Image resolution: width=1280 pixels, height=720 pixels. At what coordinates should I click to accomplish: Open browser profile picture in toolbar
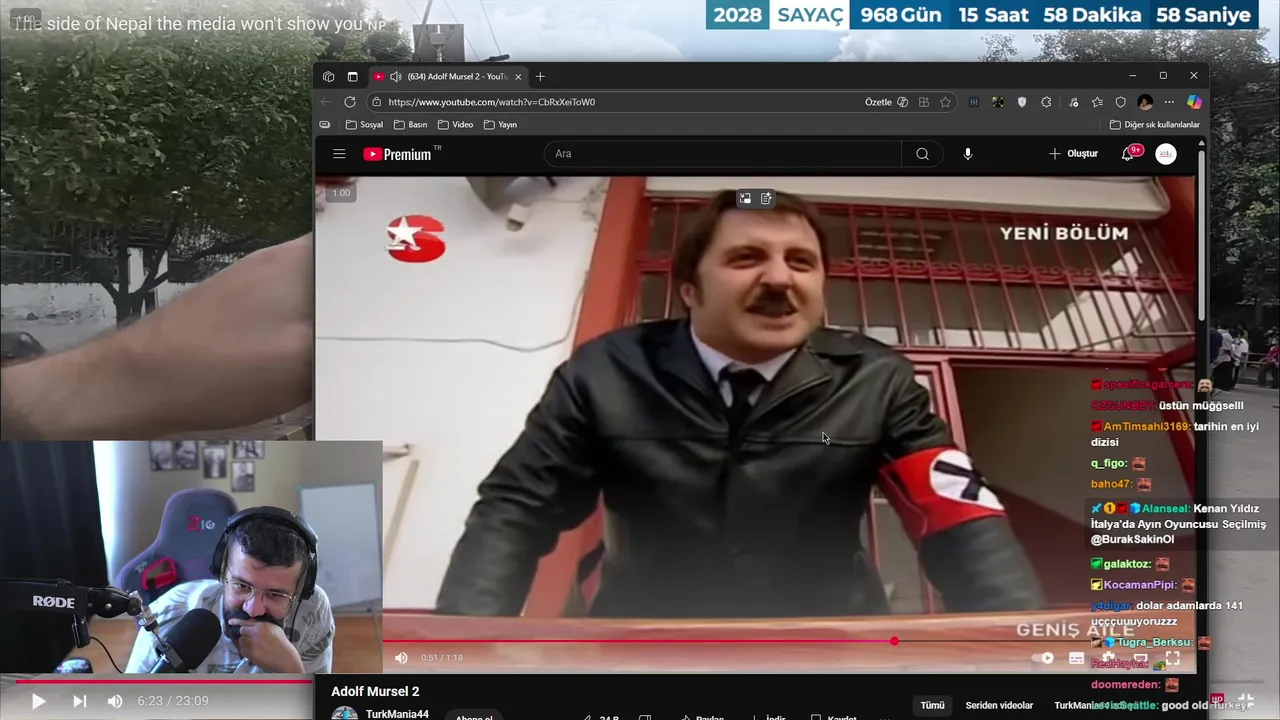pyautogui.click(x=1145, y=102)
